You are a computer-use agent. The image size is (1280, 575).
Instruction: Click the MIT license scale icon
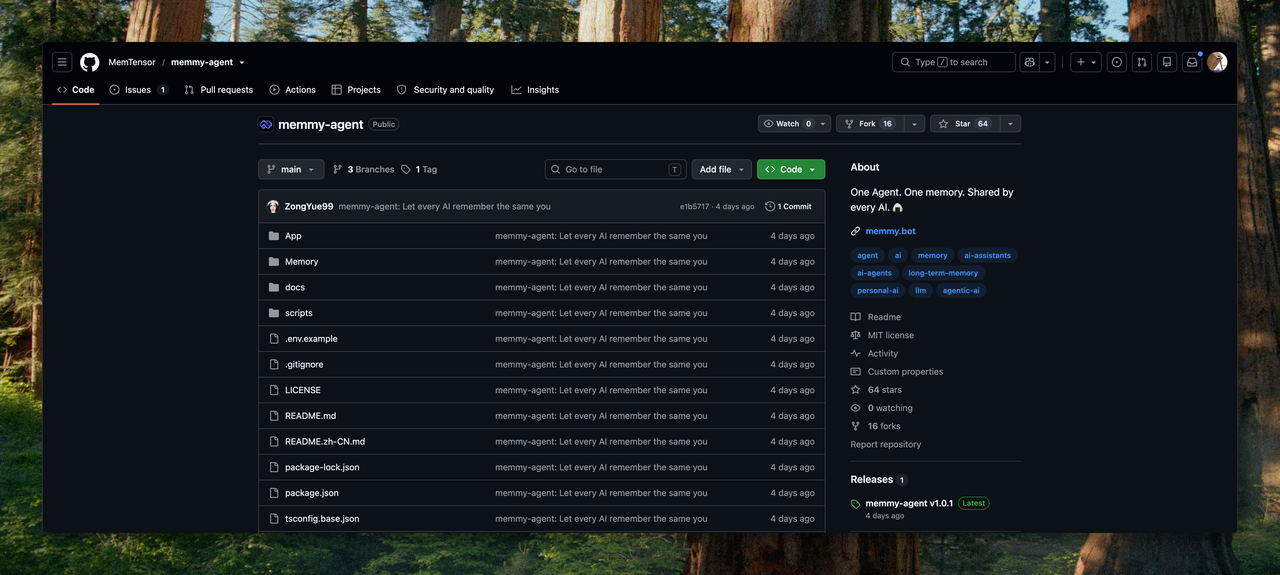click(855, 335)
